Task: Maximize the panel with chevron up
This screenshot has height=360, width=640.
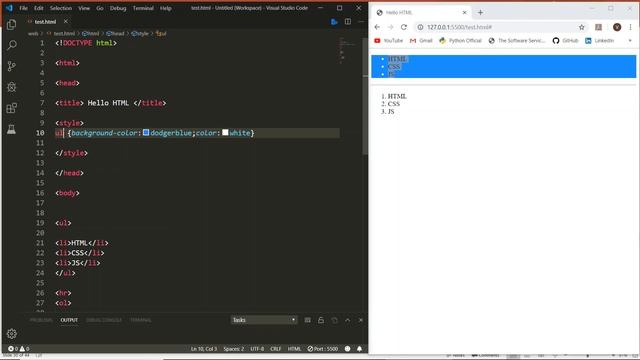Action: (x=347, y=320)
